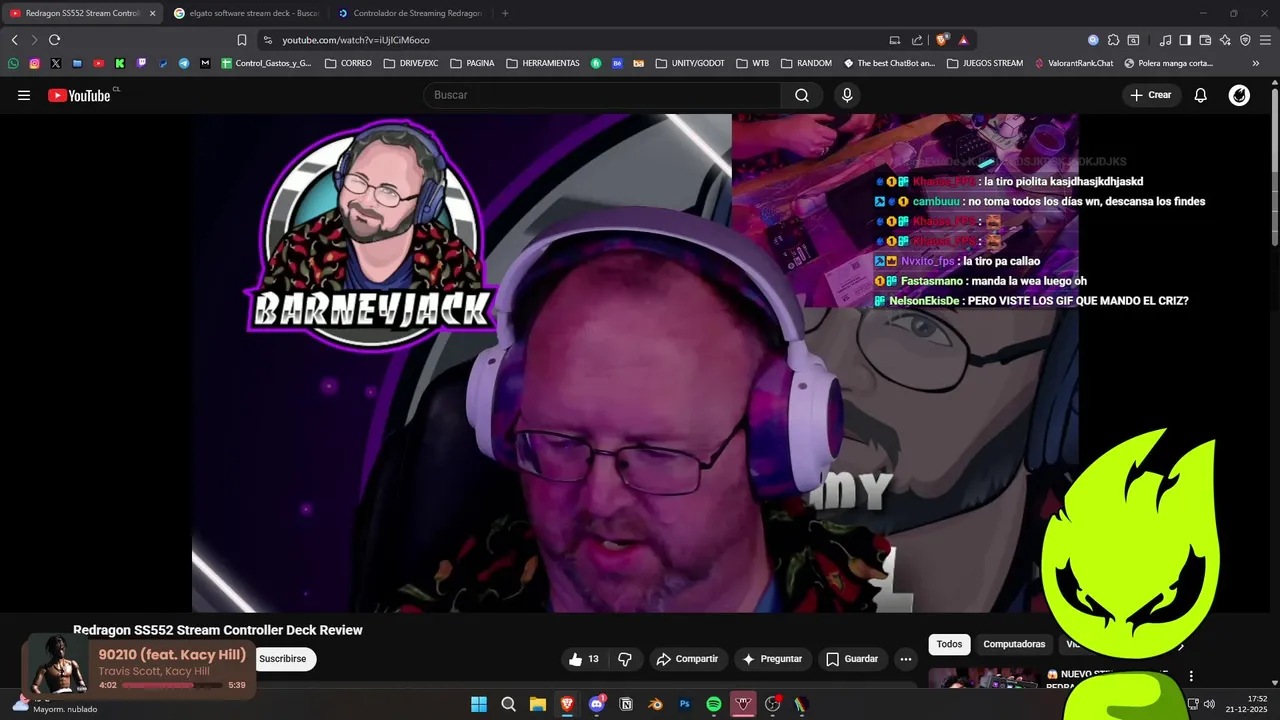Open WTB bookmarks folder
This screenshot has height=720, width=1280.
point(752,63)
